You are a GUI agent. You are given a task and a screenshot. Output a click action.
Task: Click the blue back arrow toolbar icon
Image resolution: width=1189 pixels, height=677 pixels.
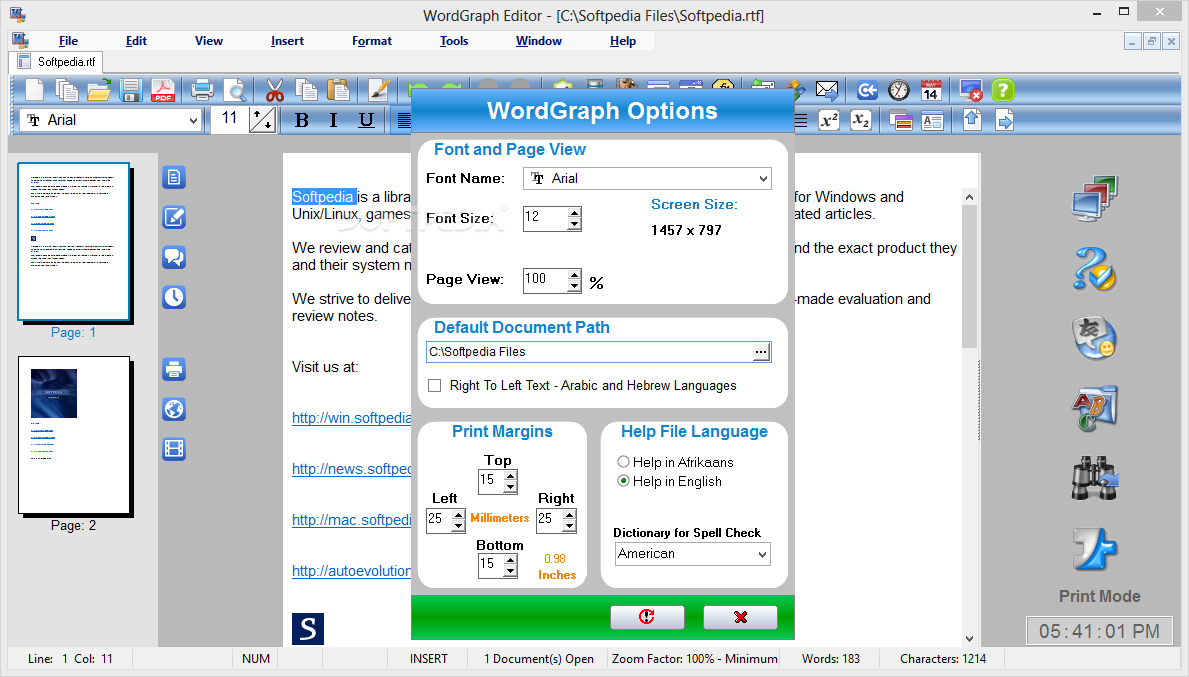(867, 91)
